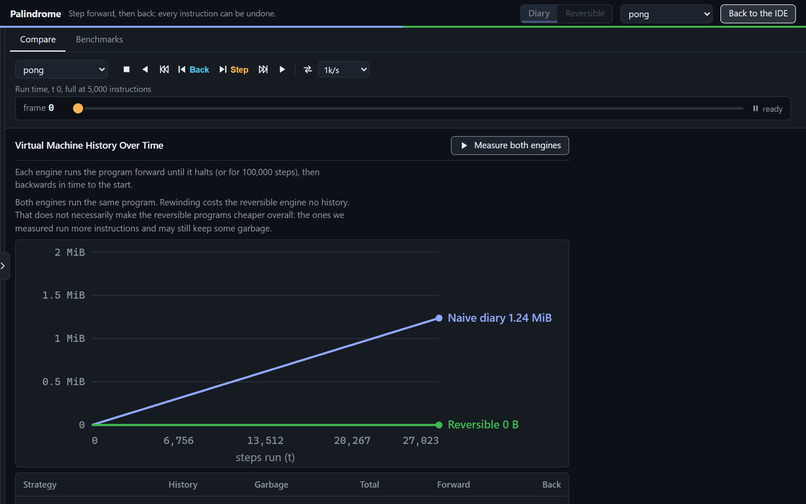
Task: Click the 6,756 x-axis label
Action: (178, 441)
